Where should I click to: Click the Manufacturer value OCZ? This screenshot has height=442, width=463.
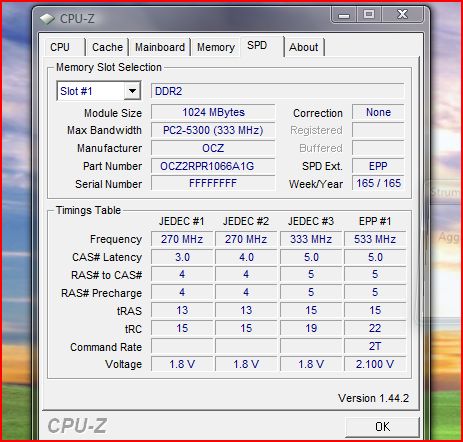(x=213, y=148)
